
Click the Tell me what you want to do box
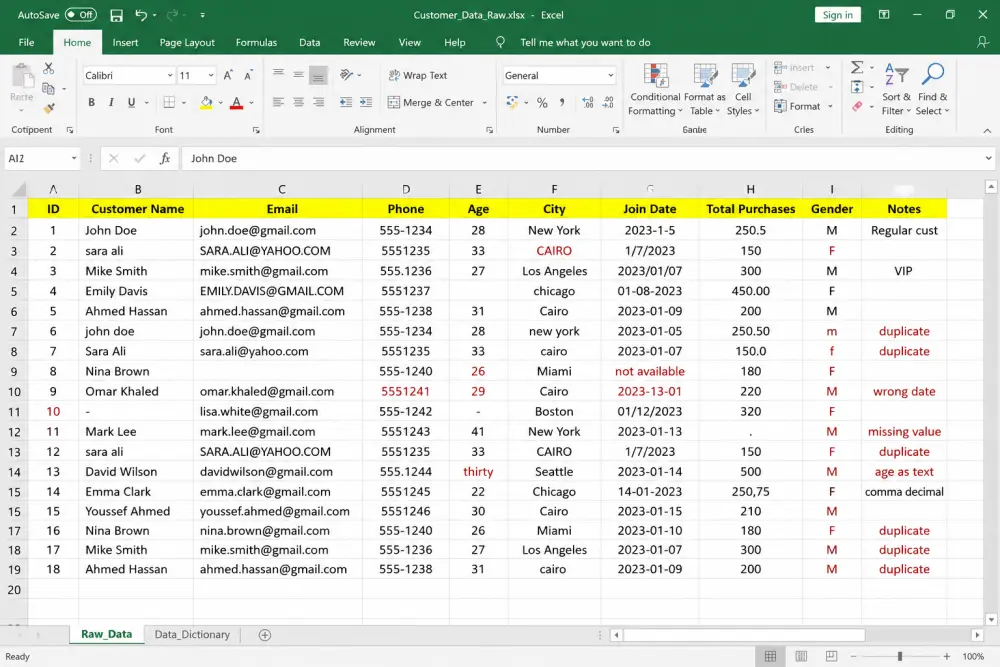click(585, 43)
